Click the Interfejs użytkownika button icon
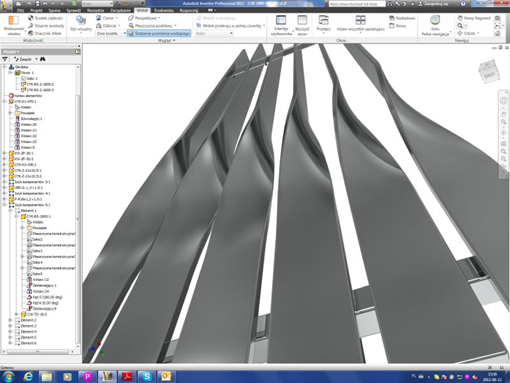 click(x=281, y=20)
